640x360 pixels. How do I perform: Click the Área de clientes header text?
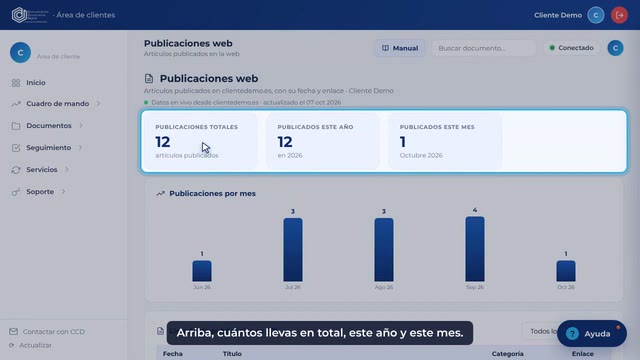(86, 15)
